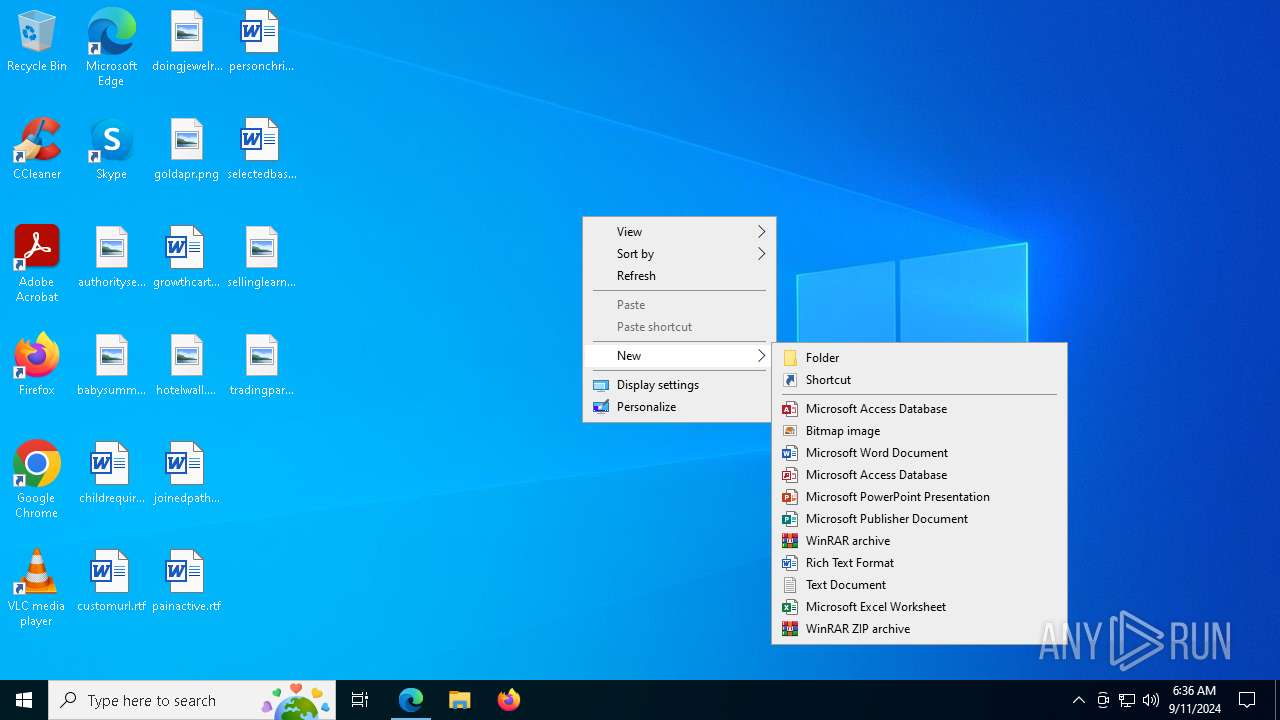
Task: Open the Windows Start menu
Action: pos(24,700)
